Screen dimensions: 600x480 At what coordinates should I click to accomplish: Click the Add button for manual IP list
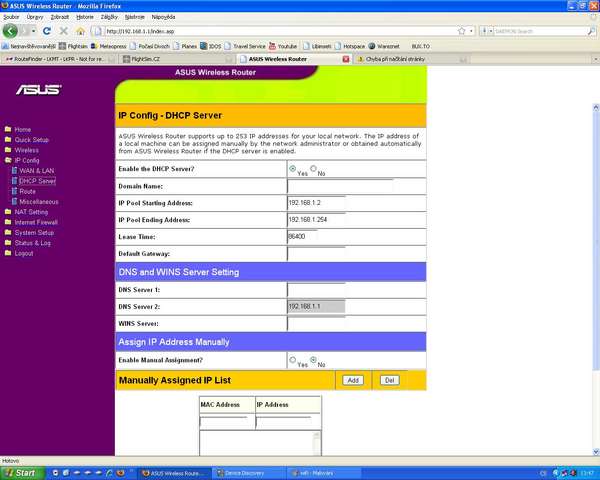pyautogui.click(x=353, y=380)
